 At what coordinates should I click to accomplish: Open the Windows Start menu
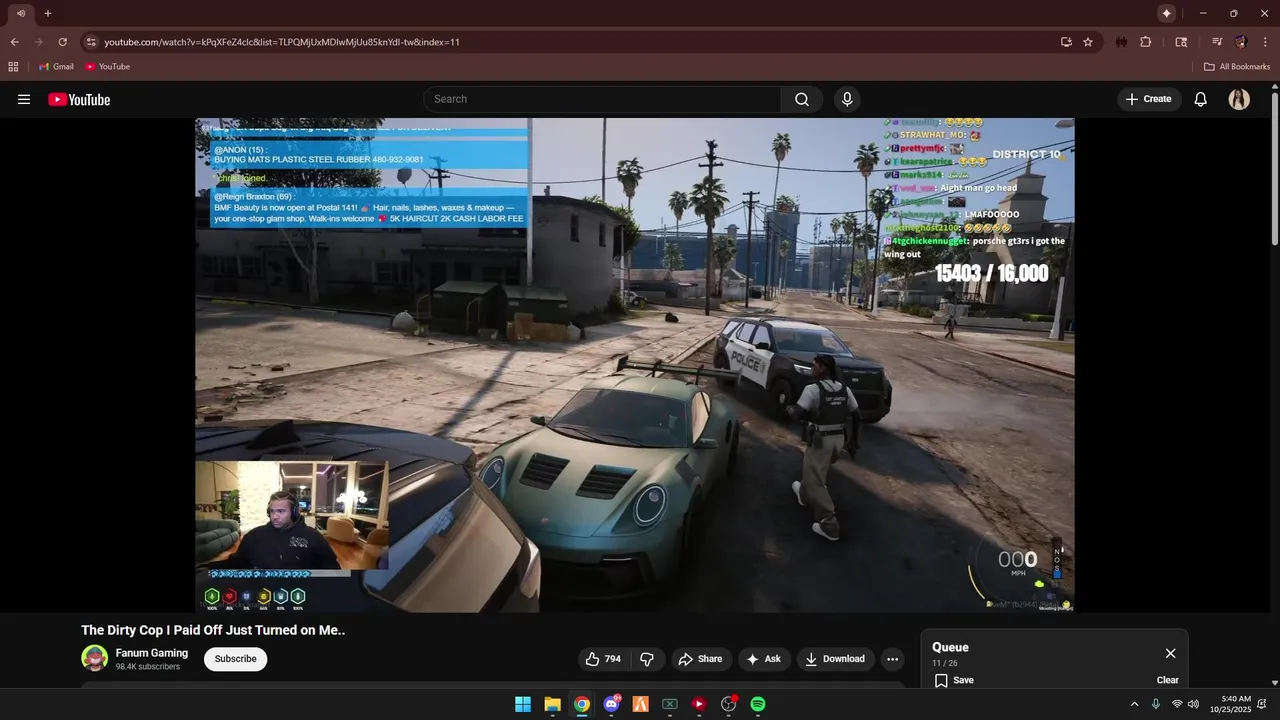tap(523, 704)
